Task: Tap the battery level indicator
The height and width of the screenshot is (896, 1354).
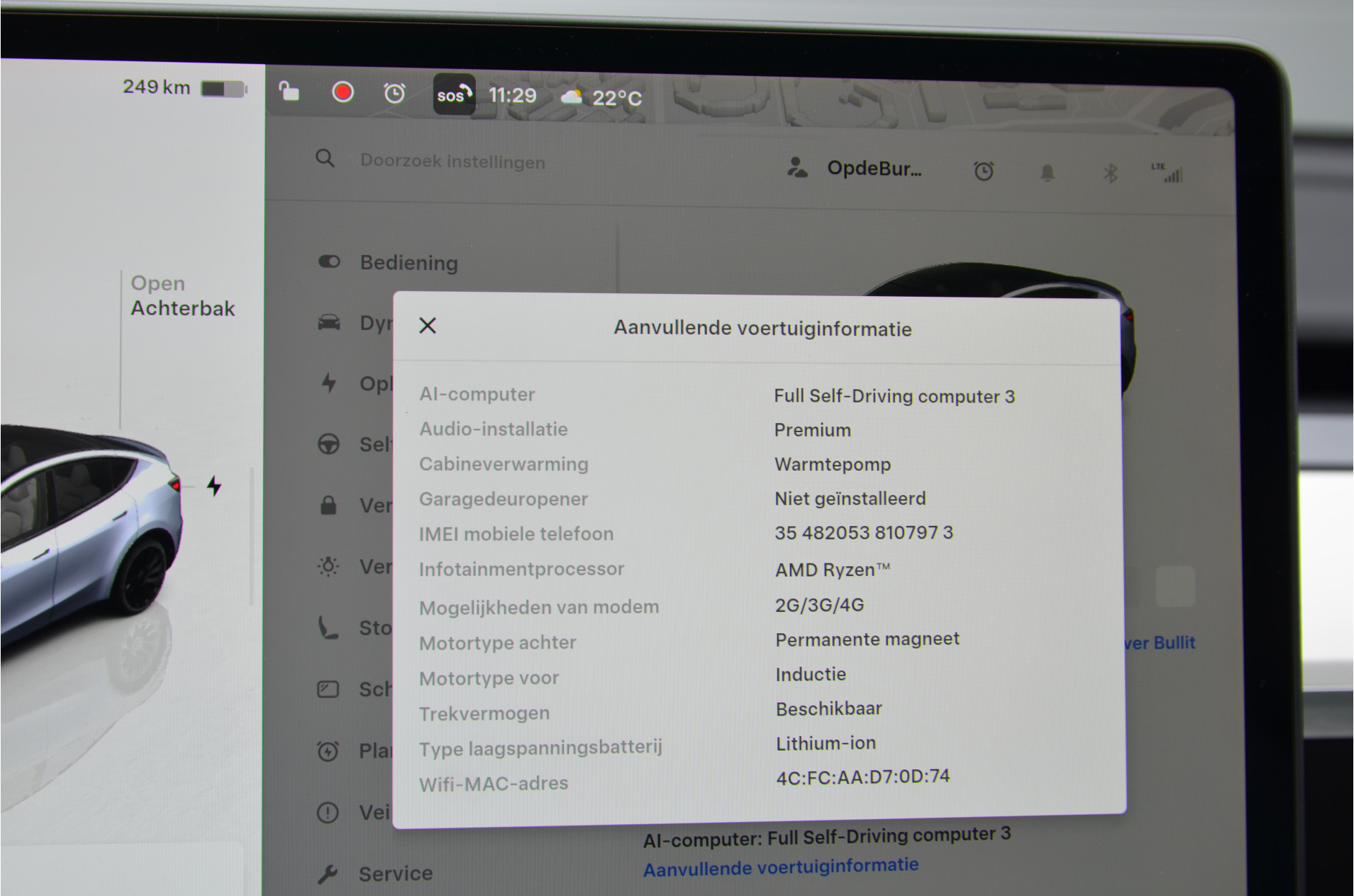Action: [224, 89]
